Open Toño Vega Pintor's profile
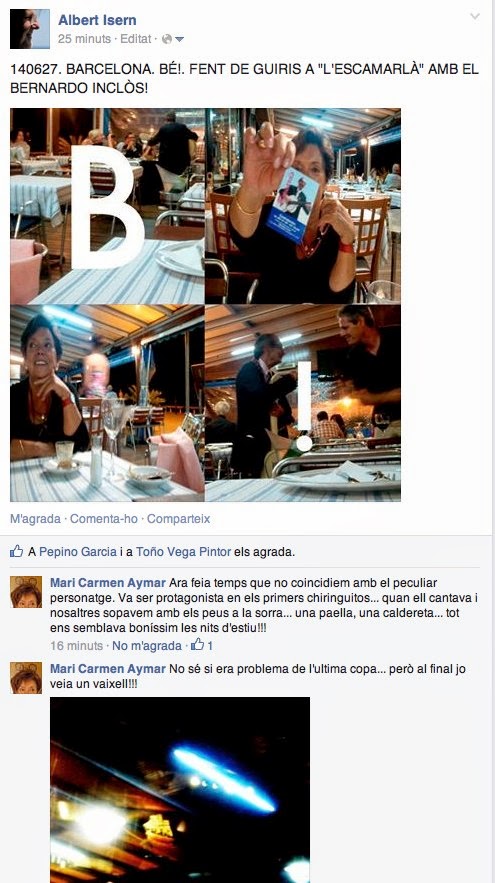 coord(184,552)
